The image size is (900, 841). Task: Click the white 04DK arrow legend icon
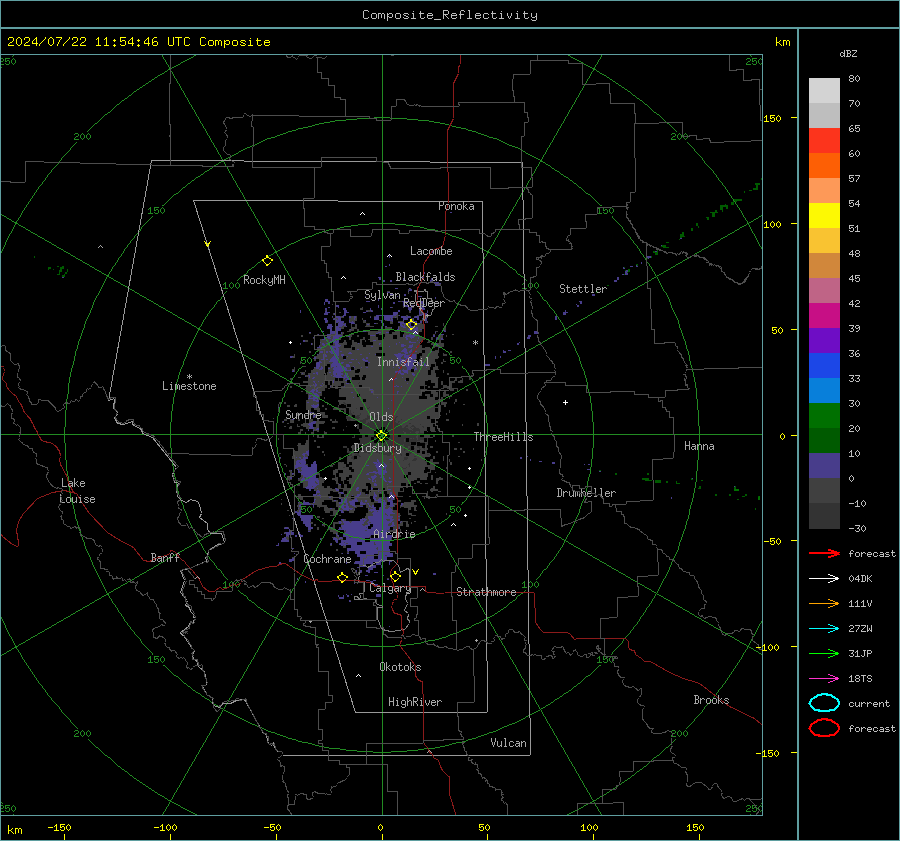(824, 578)
